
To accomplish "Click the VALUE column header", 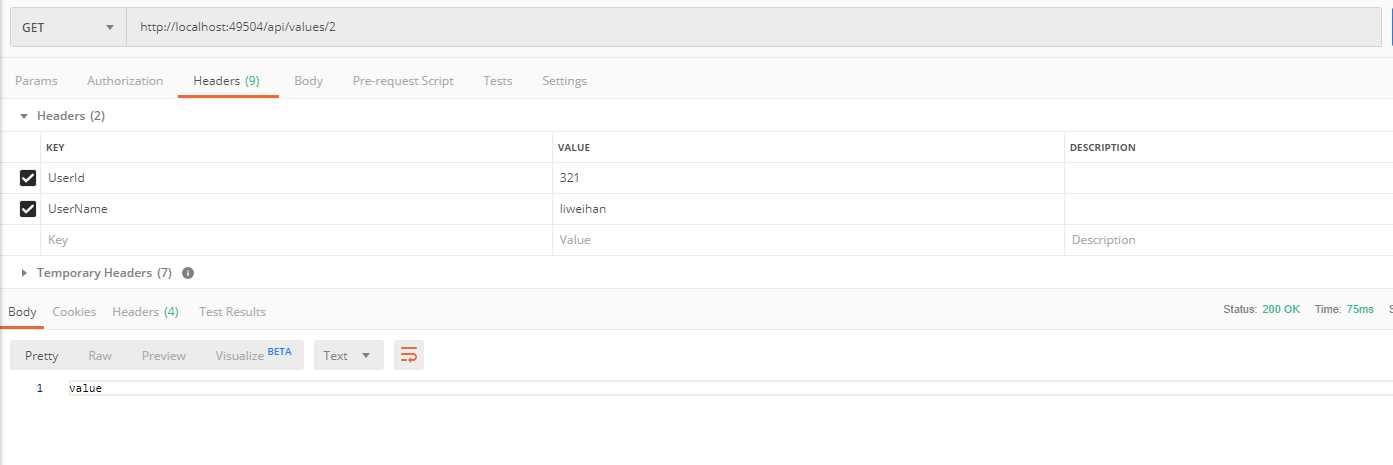I will [574, 148].
